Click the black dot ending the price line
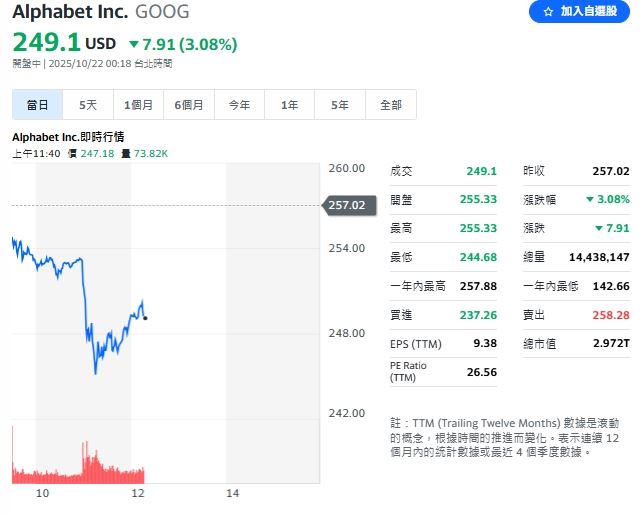Screen dimensions: 642x515 tap(146, 318)
